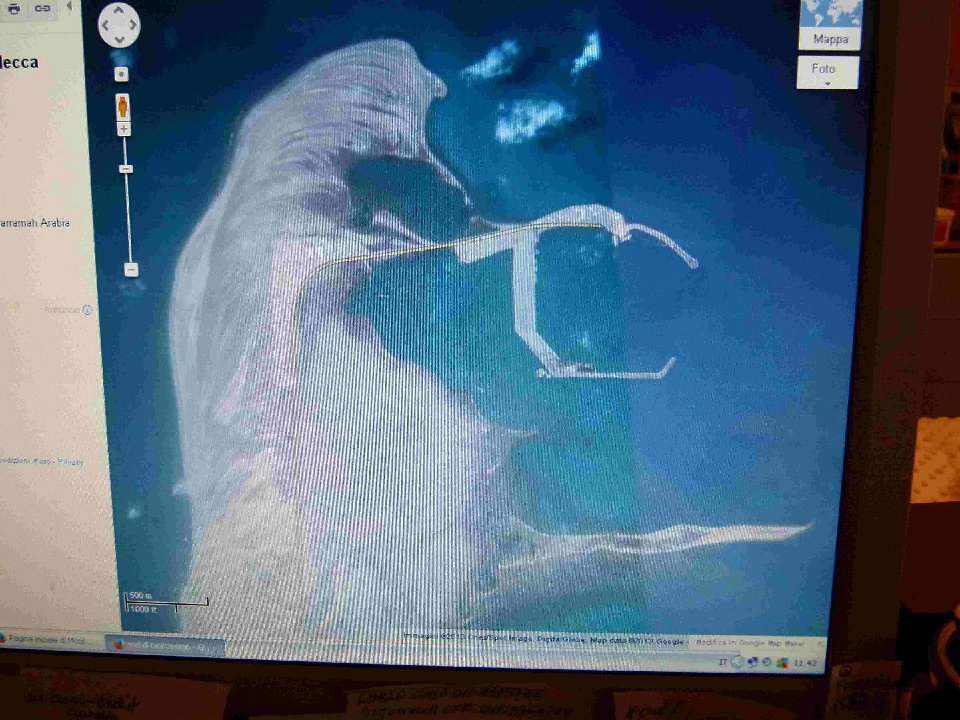Switch to the 'Pagina iniziale di Mozi...' taskbar window

tap(50, 639)
